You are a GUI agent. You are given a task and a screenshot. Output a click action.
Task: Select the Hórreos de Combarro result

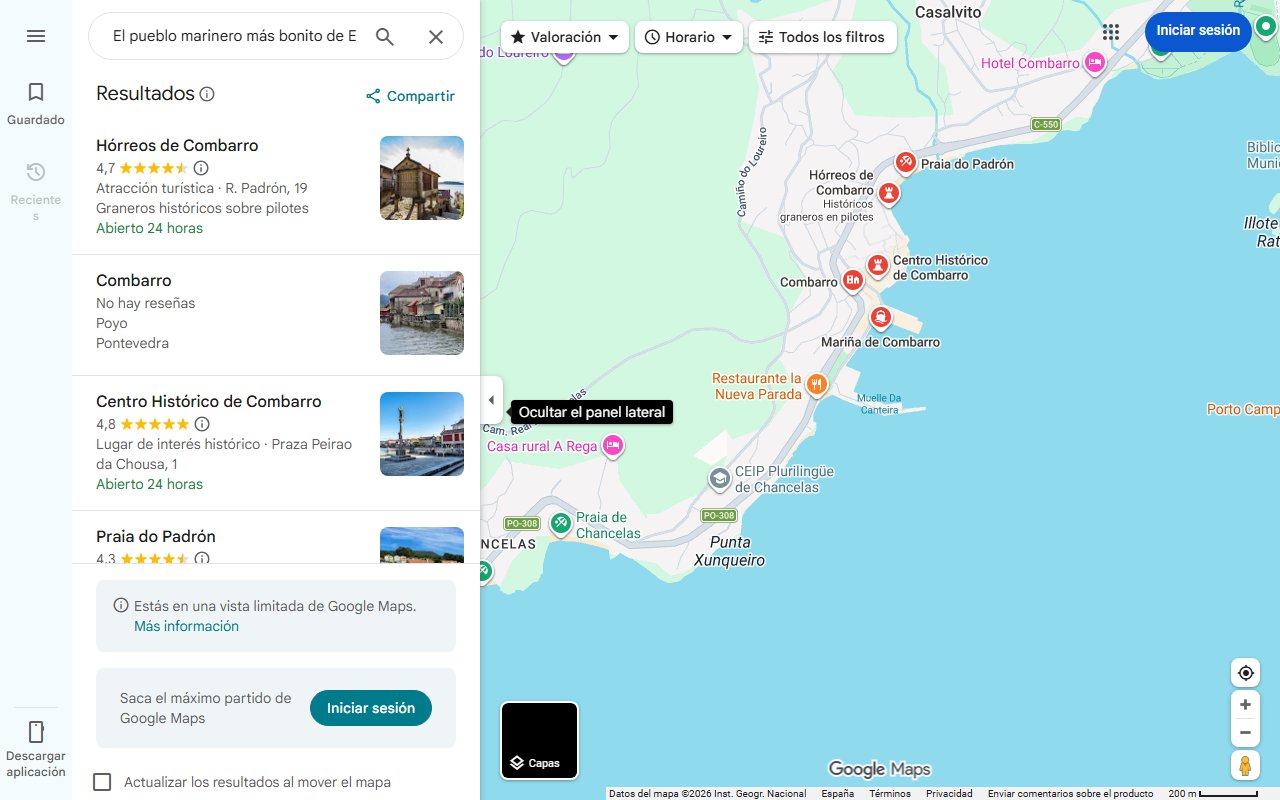pos(177,145)
